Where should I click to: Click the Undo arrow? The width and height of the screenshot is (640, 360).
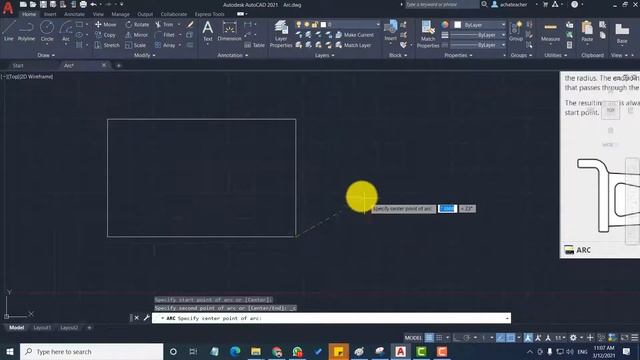93,4
